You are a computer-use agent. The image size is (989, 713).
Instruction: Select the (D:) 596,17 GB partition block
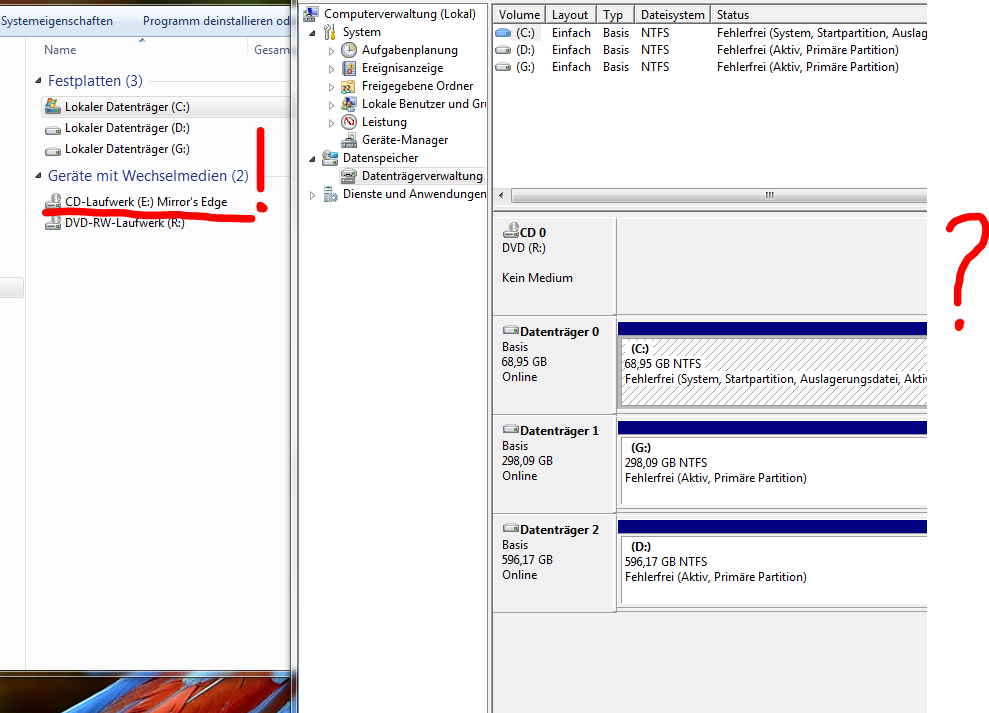(x=772, y=569)
